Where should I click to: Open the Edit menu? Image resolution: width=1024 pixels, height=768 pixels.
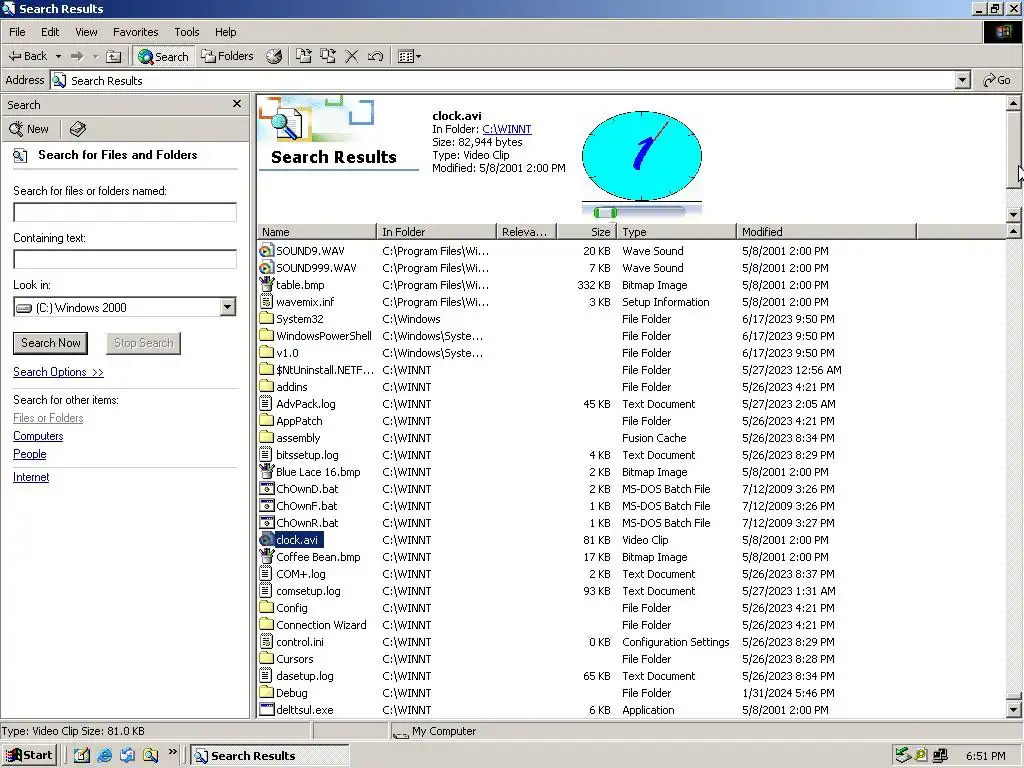pyautogui.click(x=50, y=32)
